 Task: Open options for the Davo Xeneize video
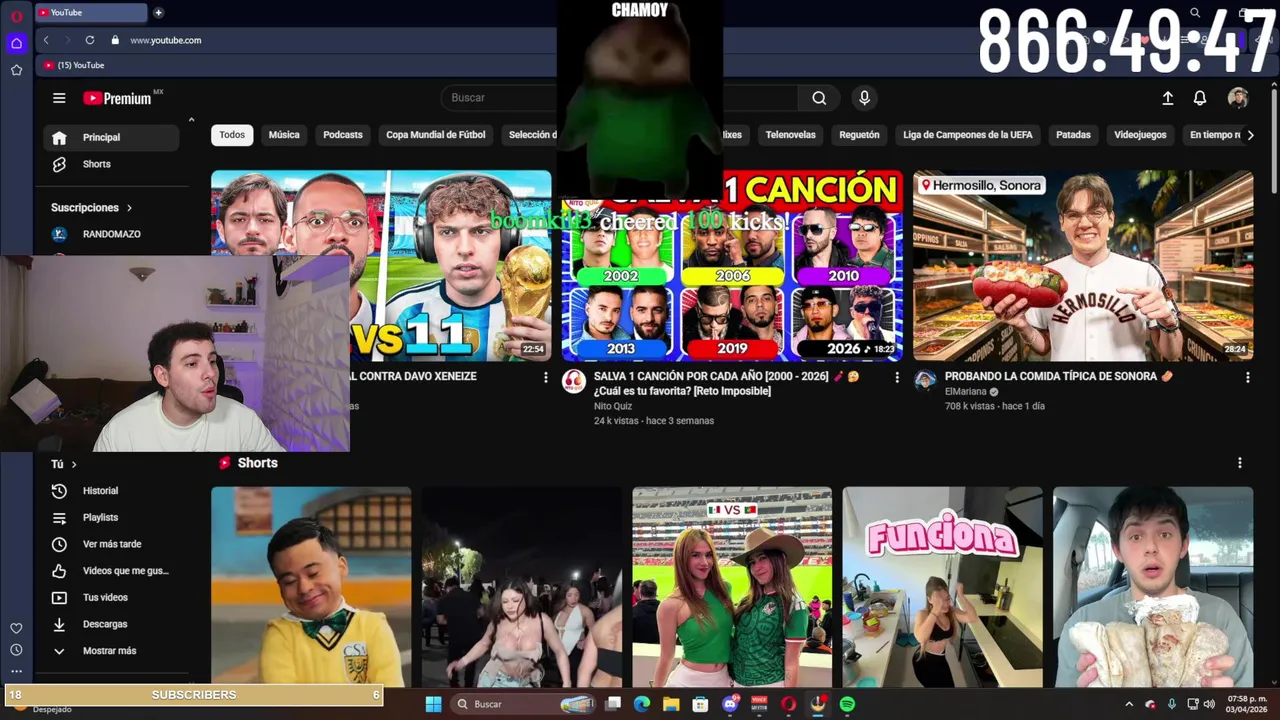coord(545,377)
